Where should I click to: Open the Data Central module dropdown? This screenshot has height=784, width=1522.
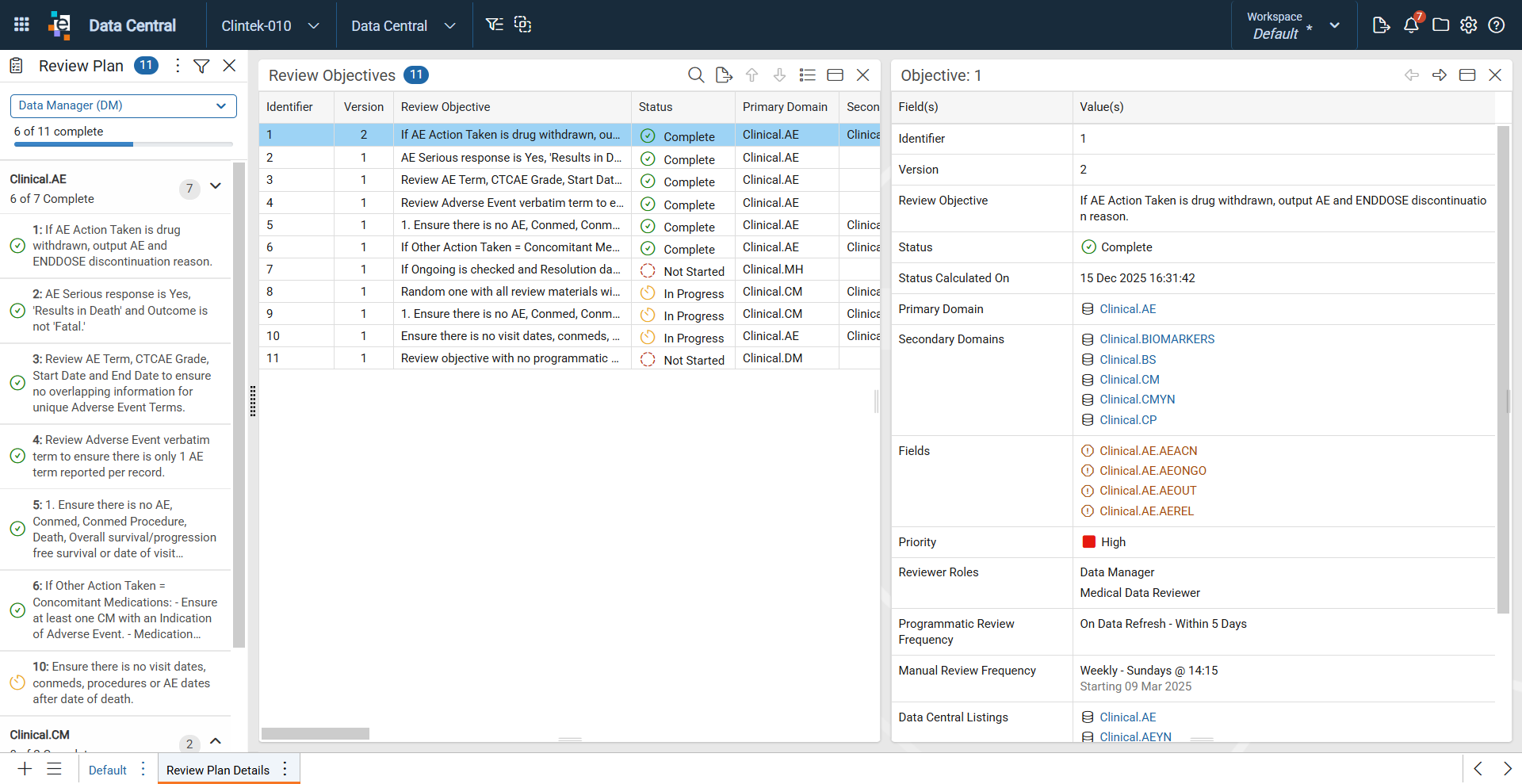click(403, 25)
